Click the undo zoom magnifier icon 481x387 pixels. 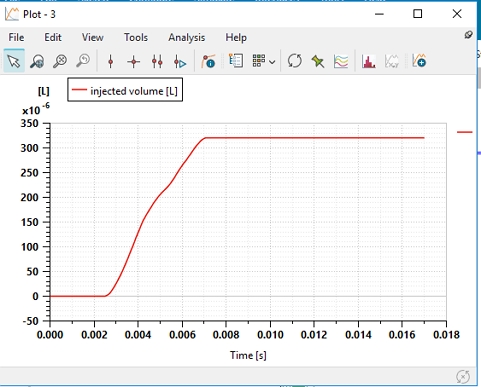point(83,61)
